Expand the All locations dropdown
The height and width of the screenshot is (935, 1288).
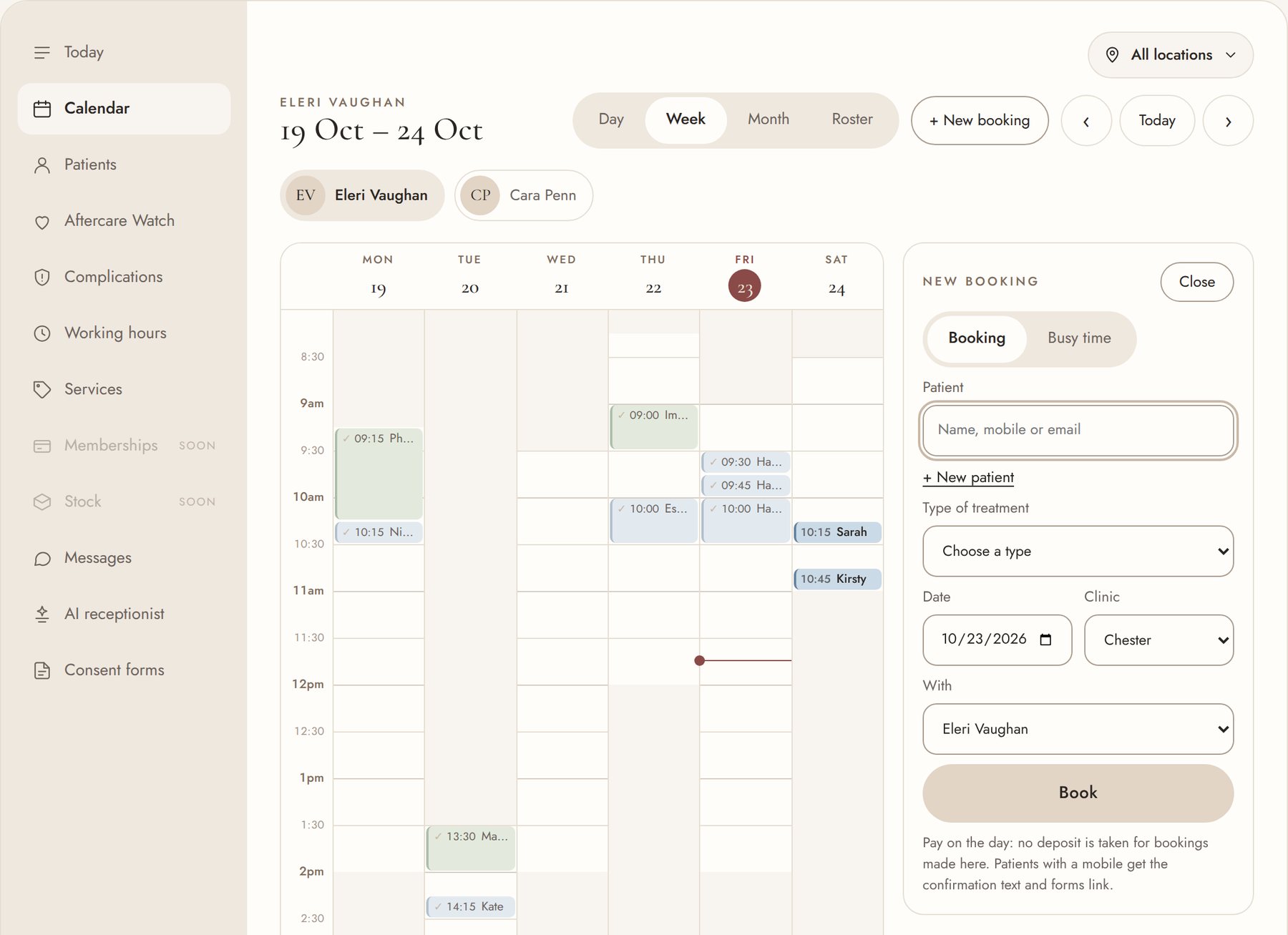pos(1171,55)
